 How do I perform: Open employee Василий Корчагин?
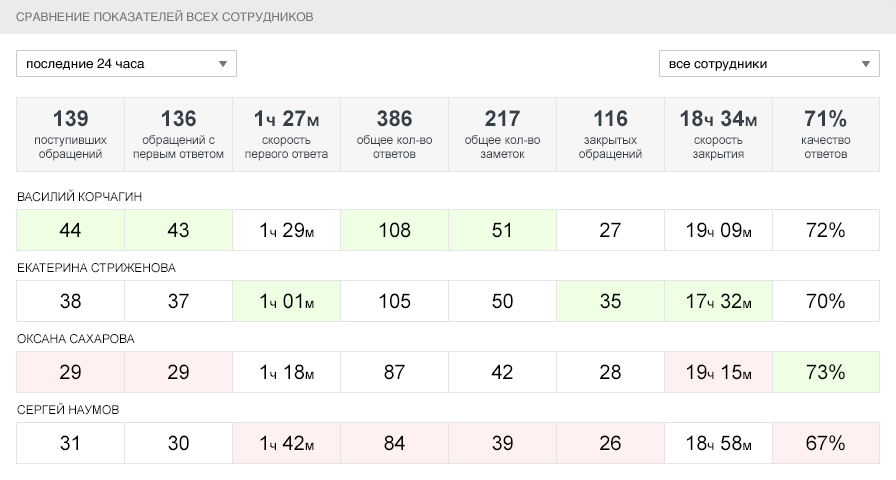coord(80,197)
